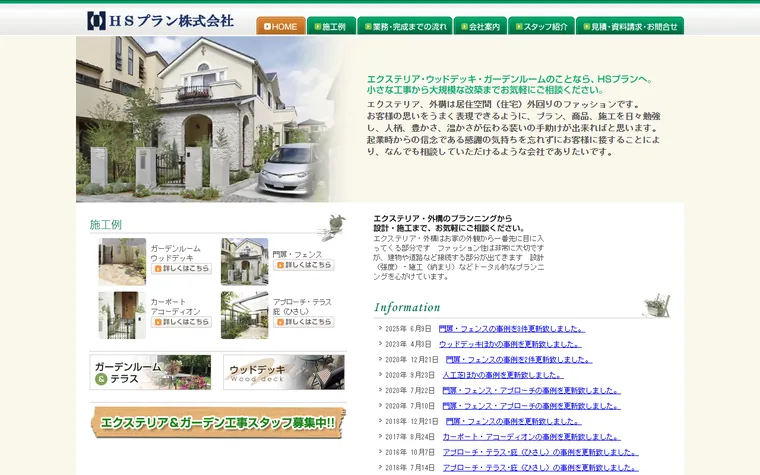This screenshot has width=760, height=475.
Task: Open the 2020年 9月23日 人工芝ほか update link
Action: coord(503,375)
